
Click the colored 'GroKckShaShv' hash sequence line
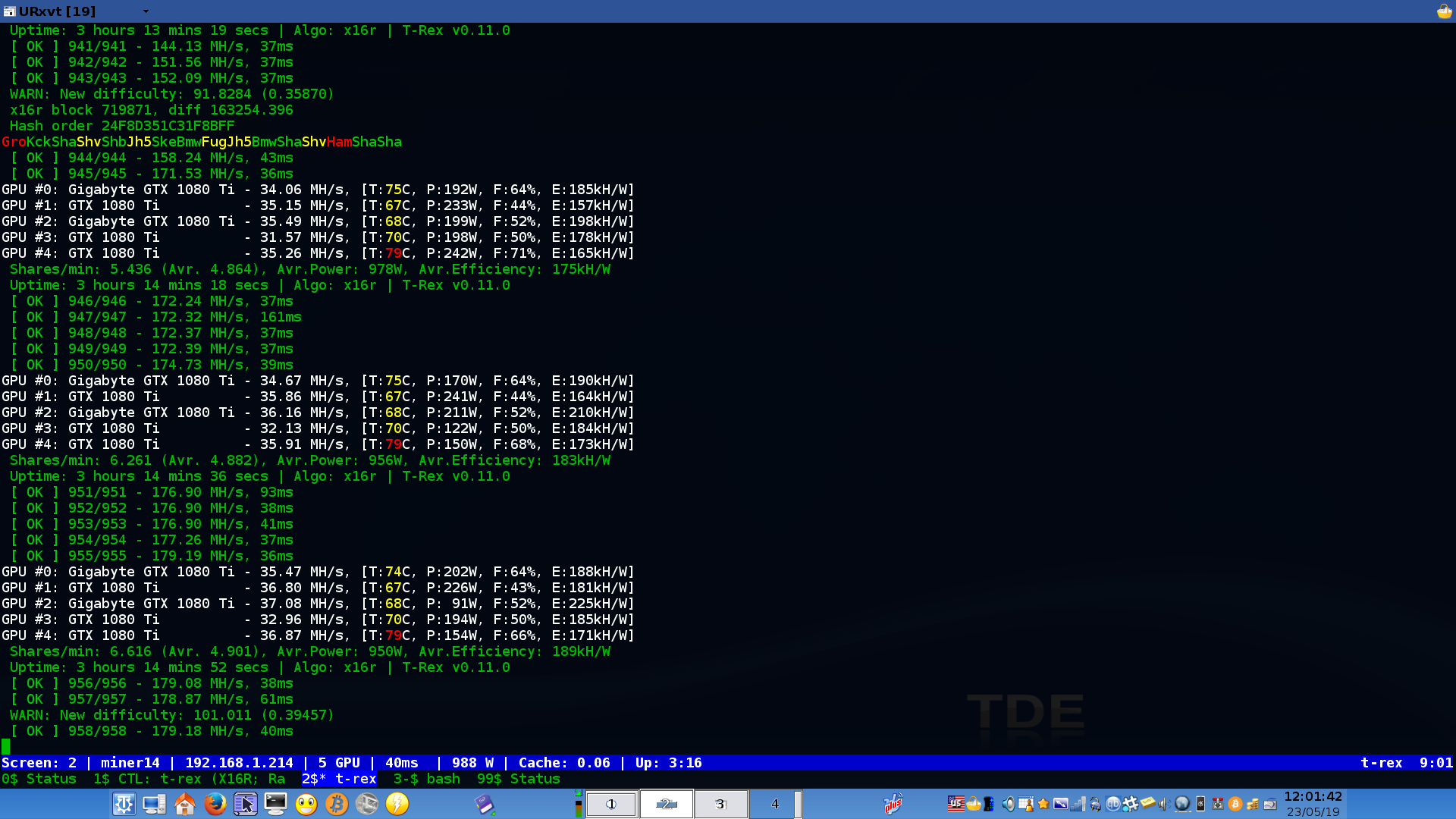click(202, 142)
